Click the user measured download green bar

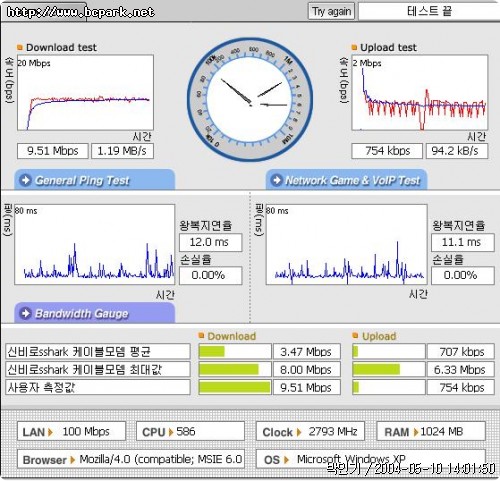235,387
